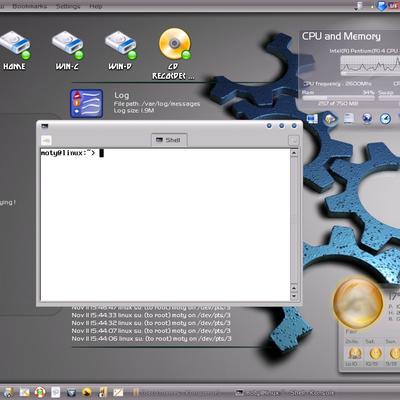400x400 pixels.
Task: Click the Sat. forecast sun icon
Action: point(376,353)
